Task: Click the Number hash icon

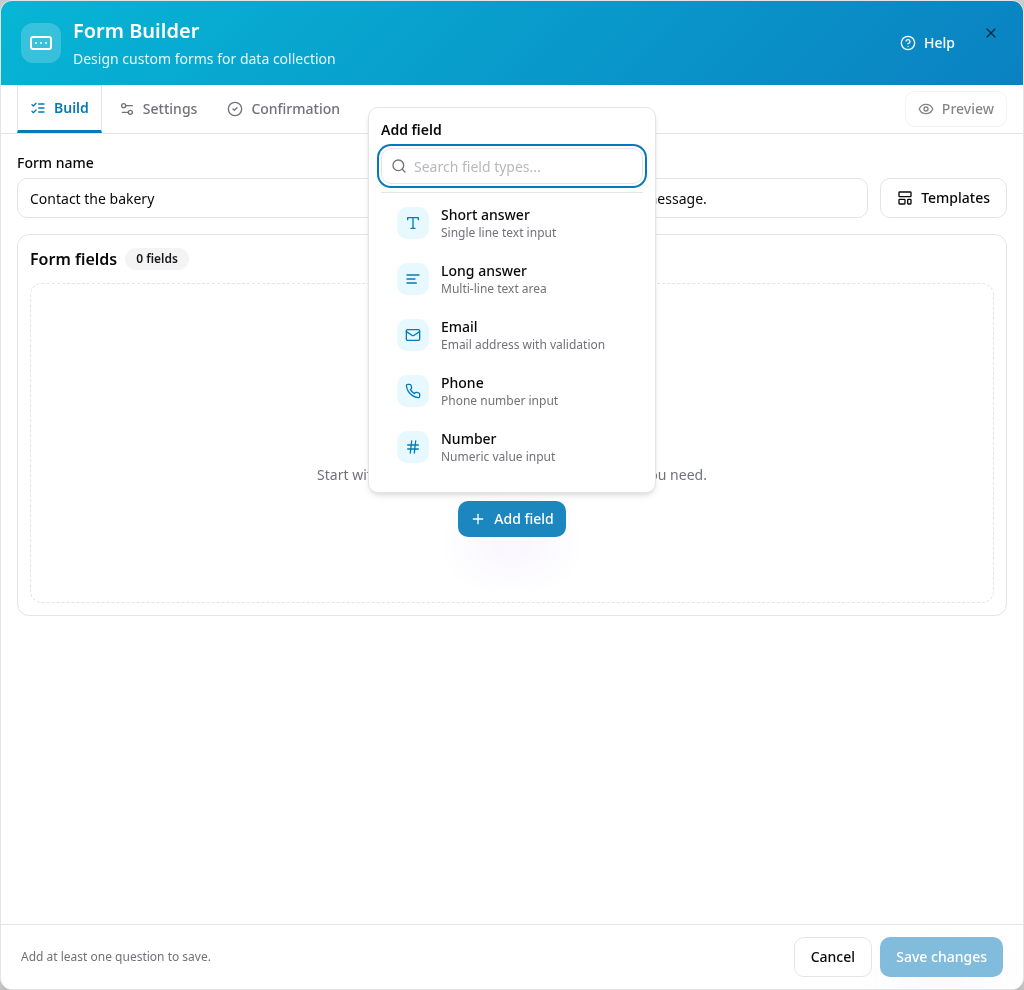Action: point(413,447)
